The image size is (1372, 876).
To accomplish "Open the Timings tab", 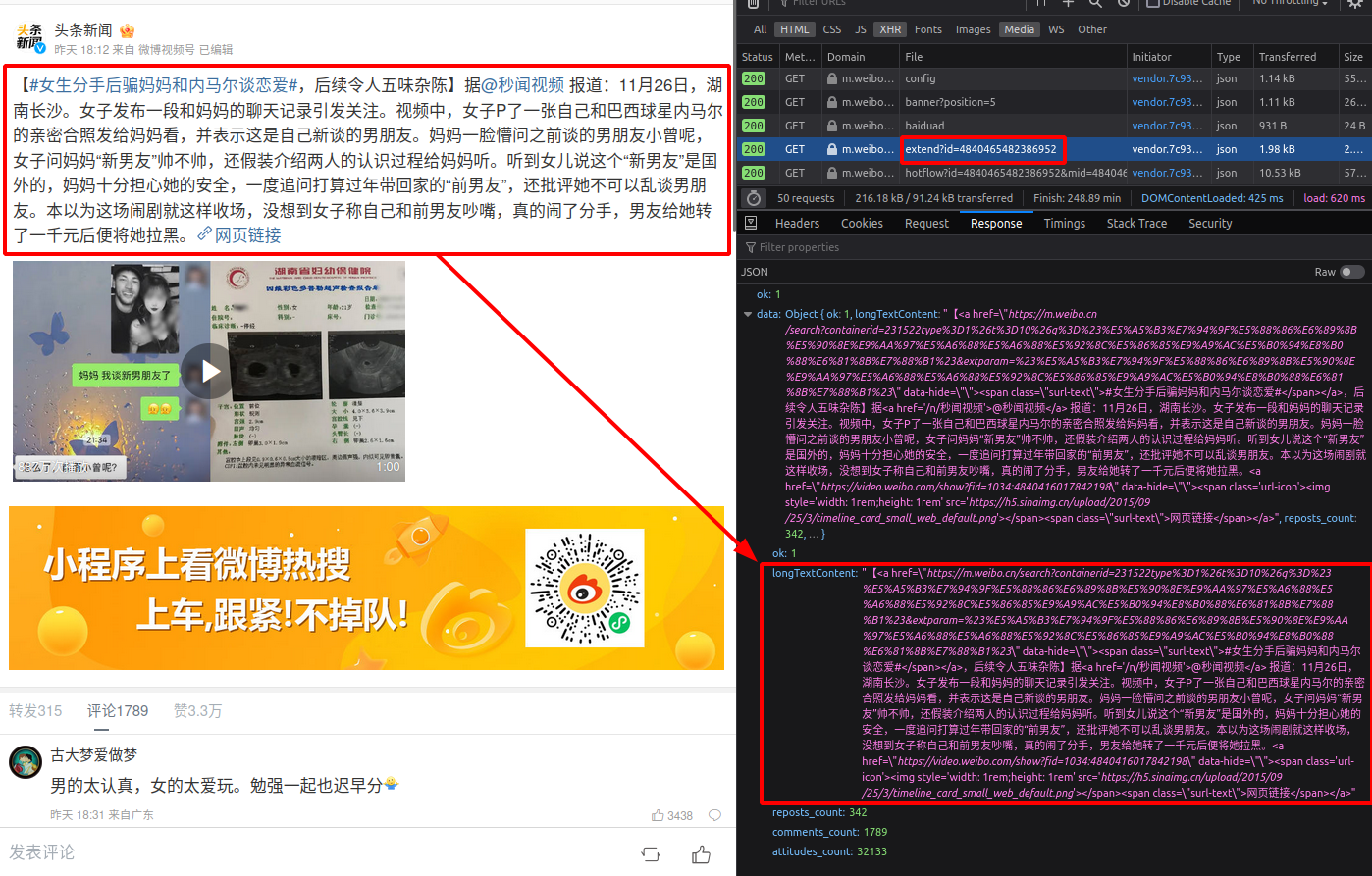I will (x=1065, y=224).
